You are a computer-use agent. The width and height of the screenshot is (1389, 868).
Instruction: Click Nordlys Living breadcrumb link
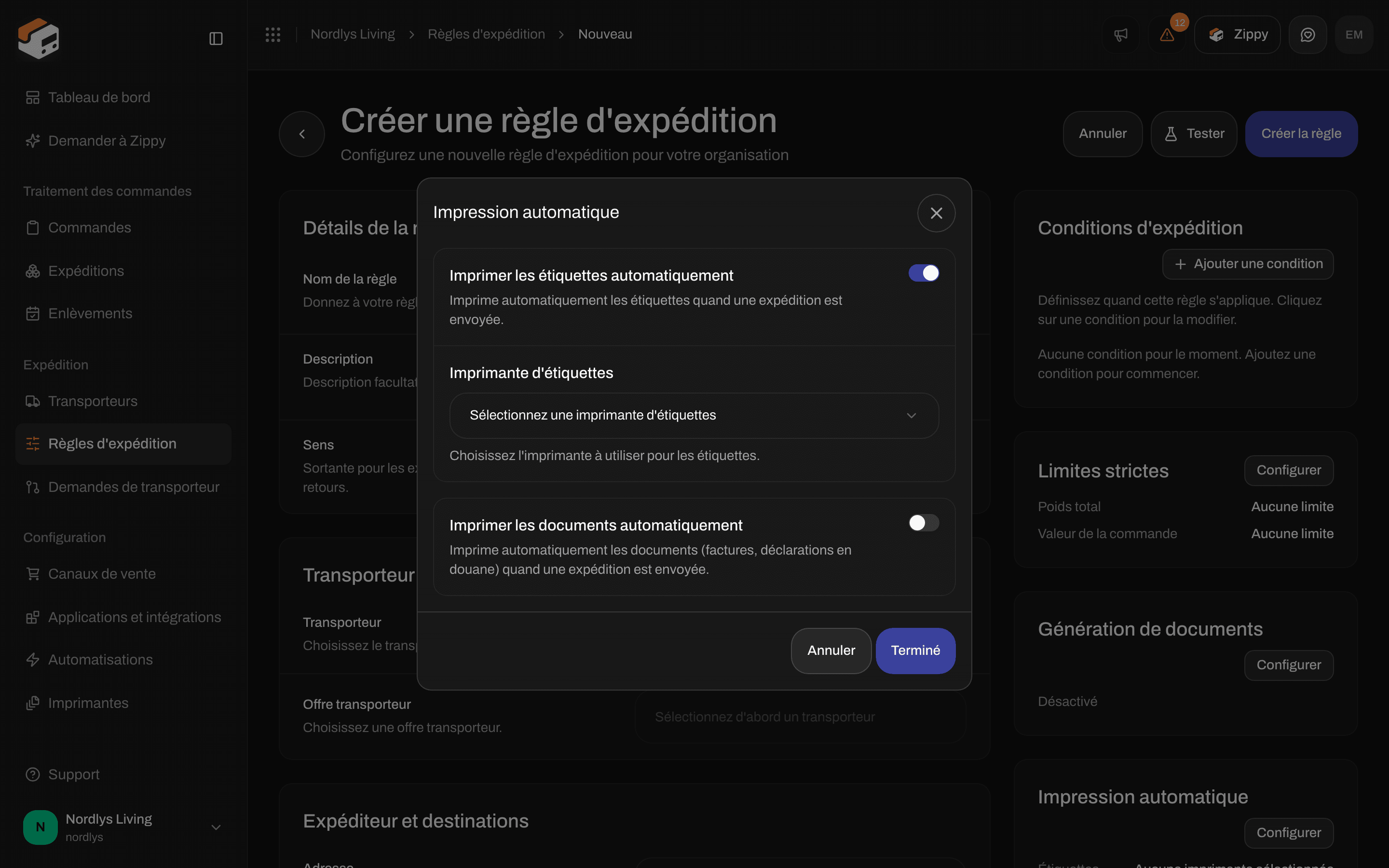pos(353,34)
